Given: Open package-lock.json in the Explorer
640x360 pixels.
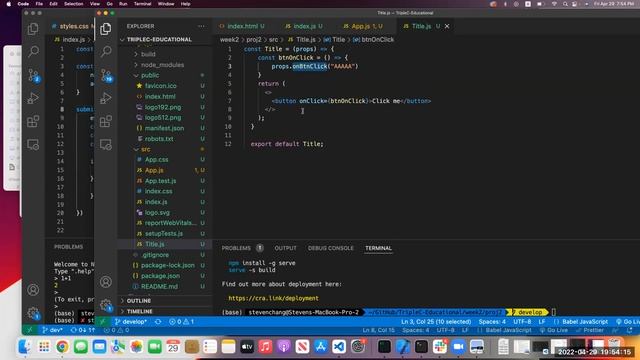Looking at the screenshot, I should (167, 265).
